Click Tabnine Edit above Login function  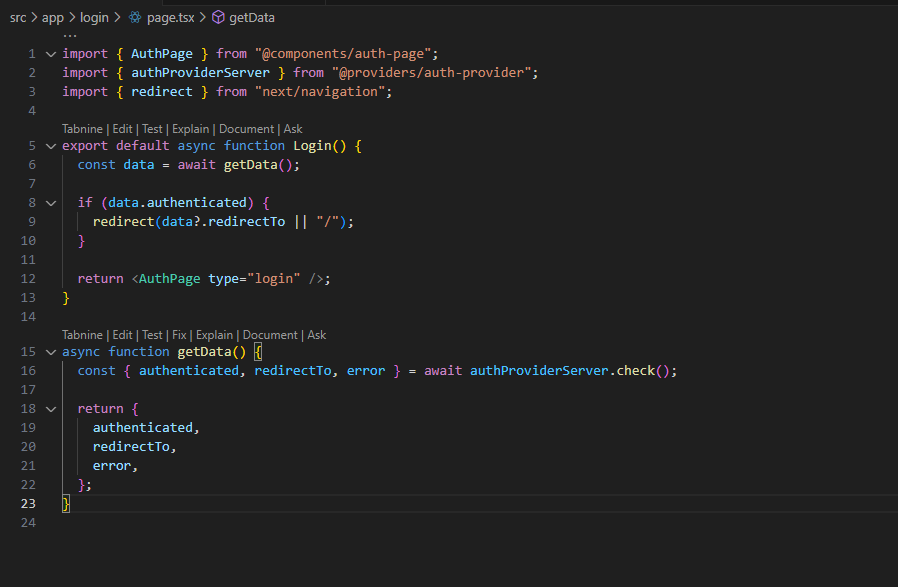[x=122, y=129]
